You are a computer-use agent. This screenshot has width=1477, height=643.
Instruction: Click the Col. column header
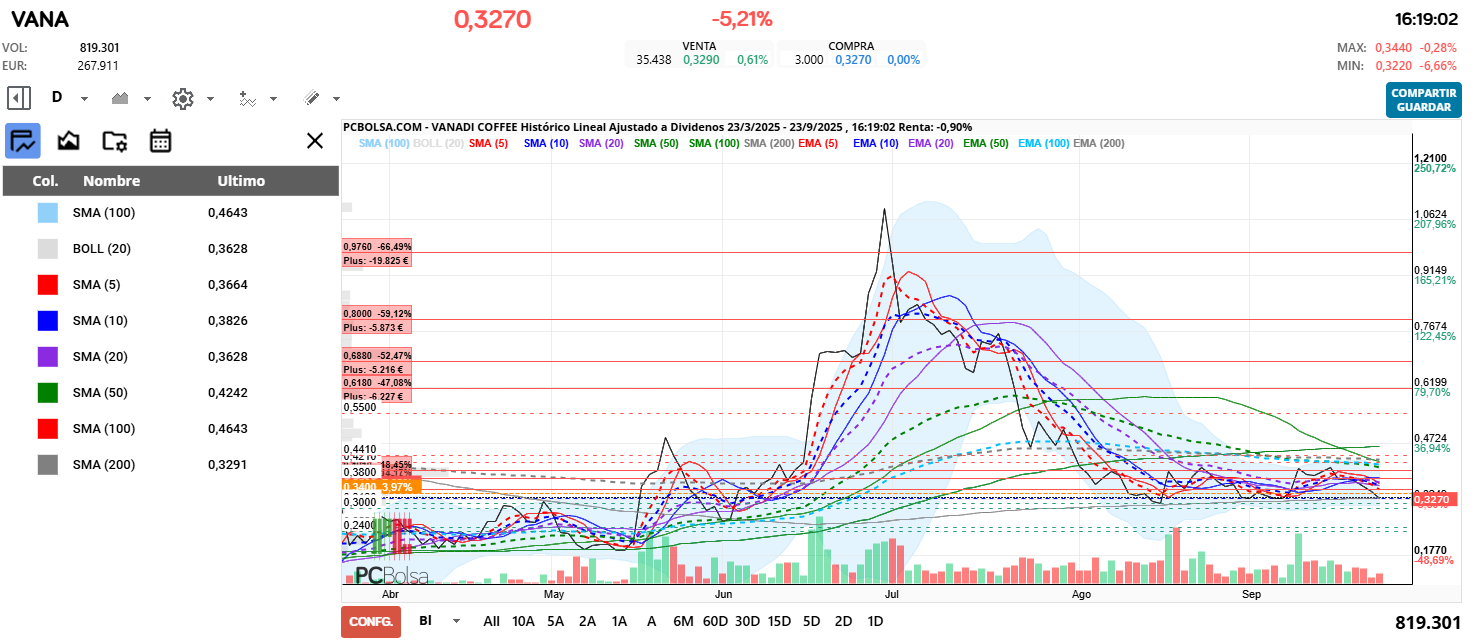coord(45,181)
